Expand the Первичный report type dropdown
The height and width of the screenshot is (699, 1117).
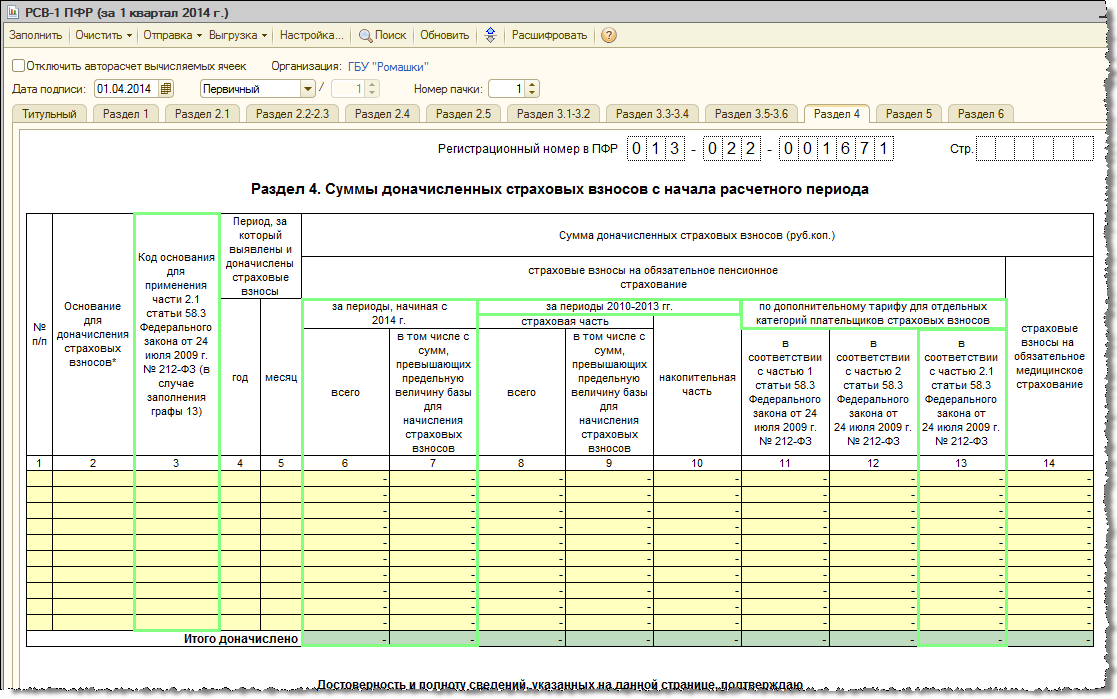(308, 89)
